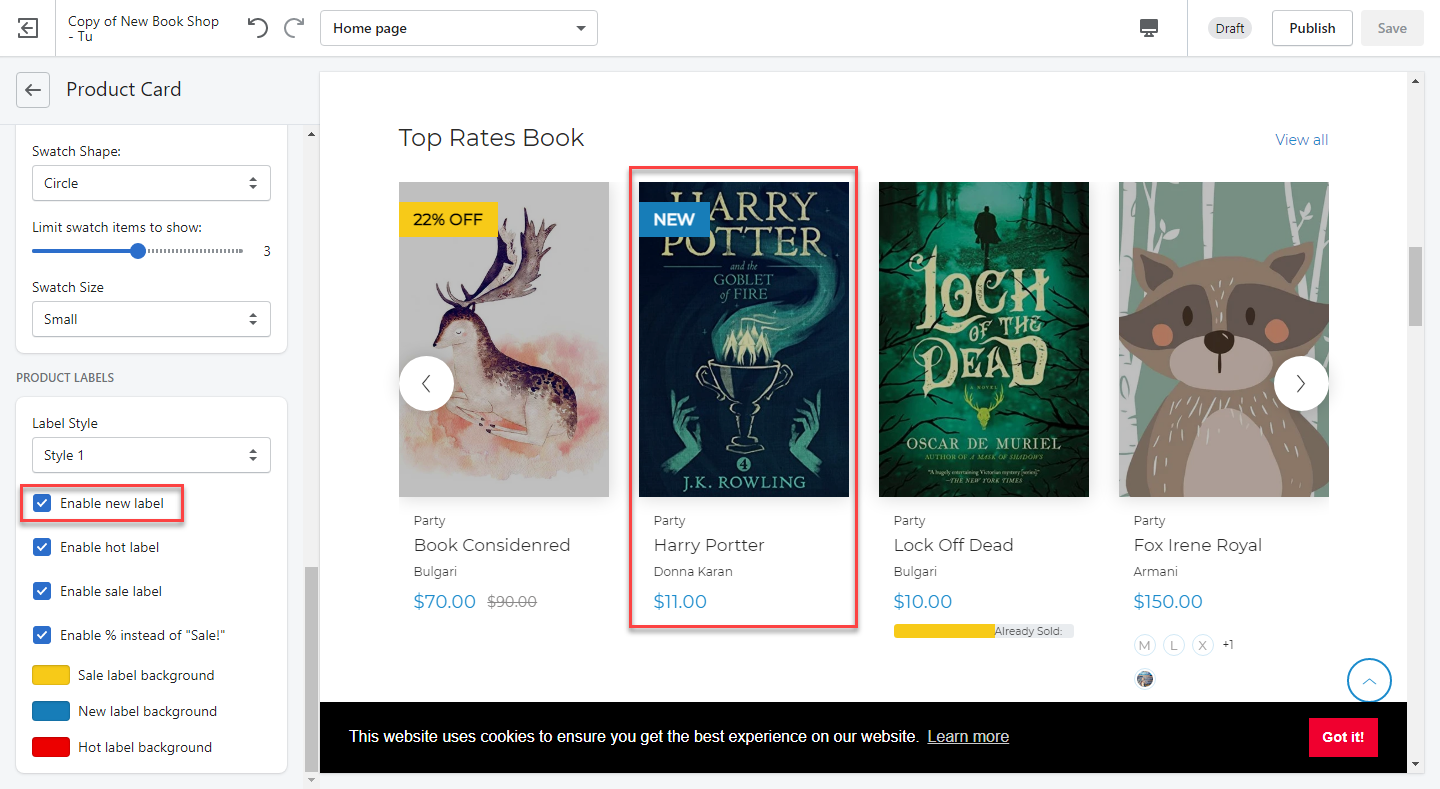Go back from Product Card panel
Viewport: 1440px width, 789px height.
[33, 90]
